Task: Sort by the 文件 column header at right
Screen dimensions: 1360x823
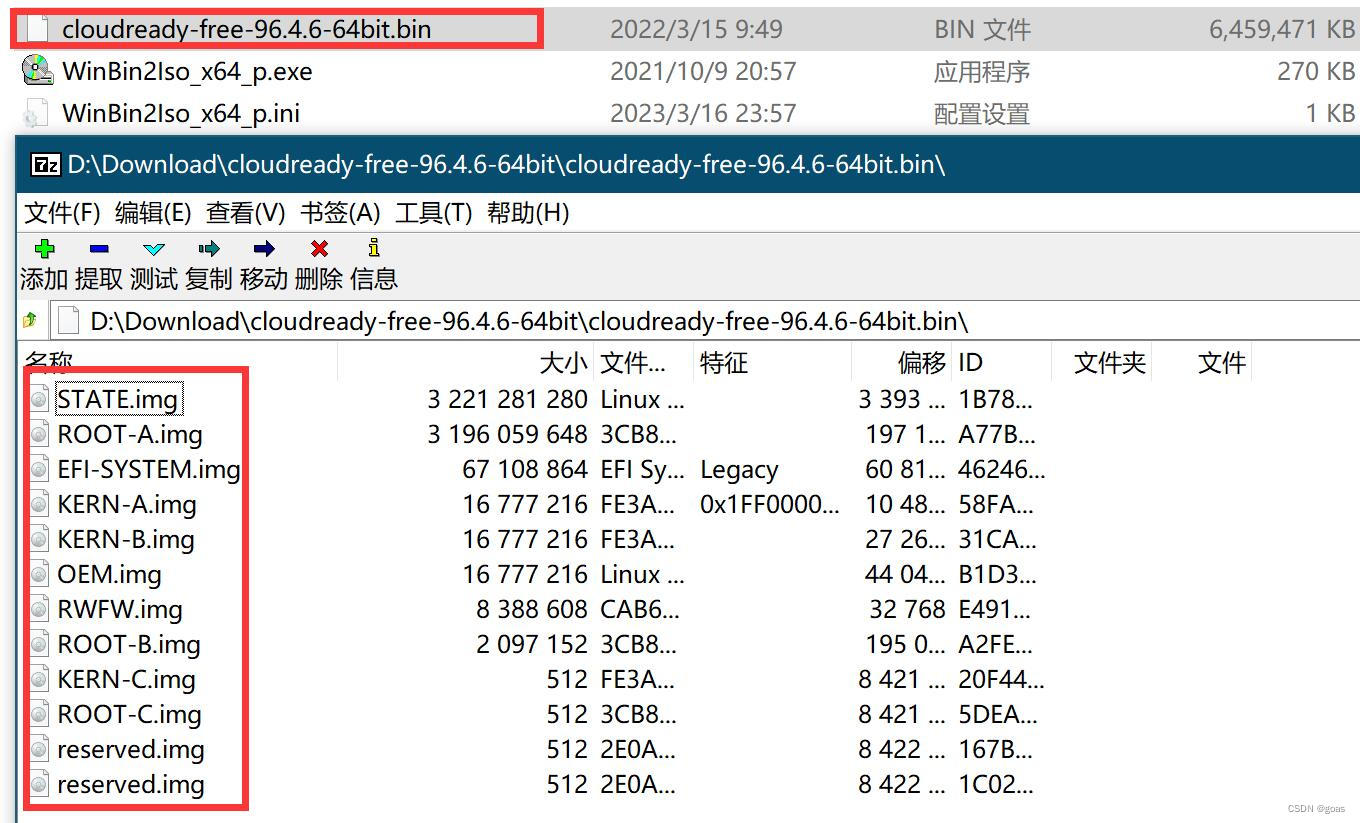Action: 1222,363
